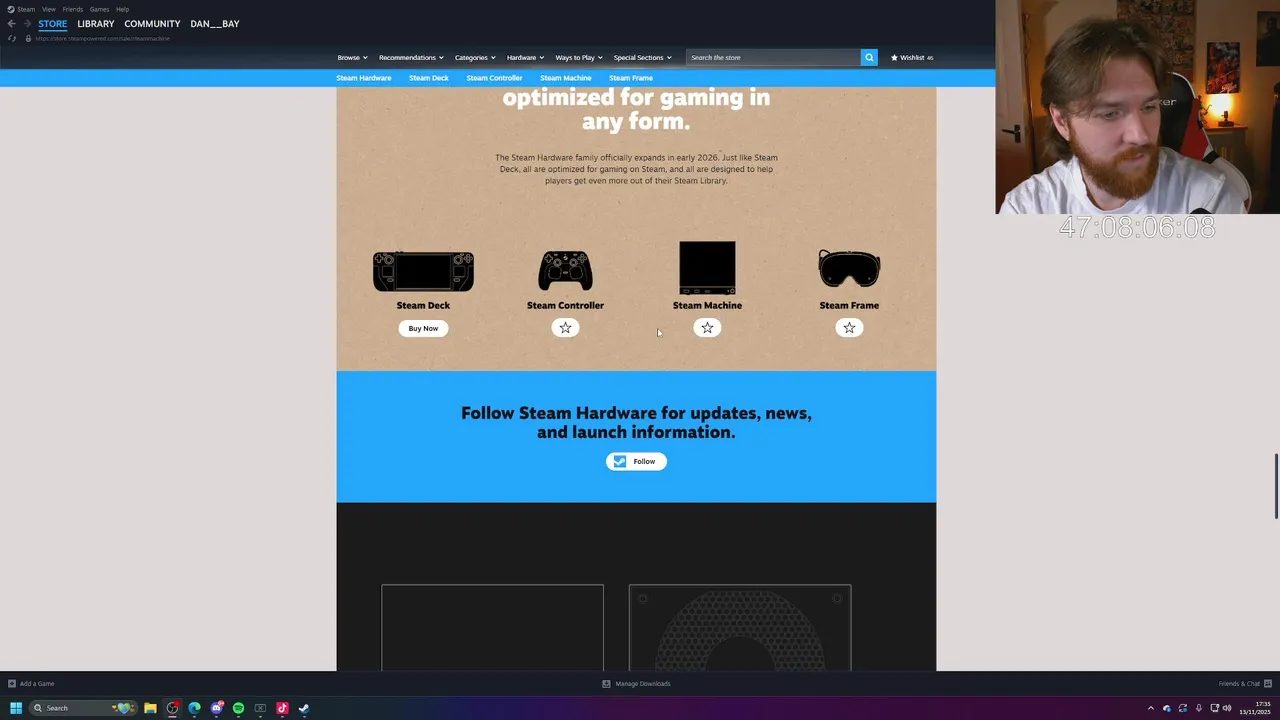Screen dimensions: 1280x720
Task: Click the volume icon in the system tray
Action: (1227, 708)
